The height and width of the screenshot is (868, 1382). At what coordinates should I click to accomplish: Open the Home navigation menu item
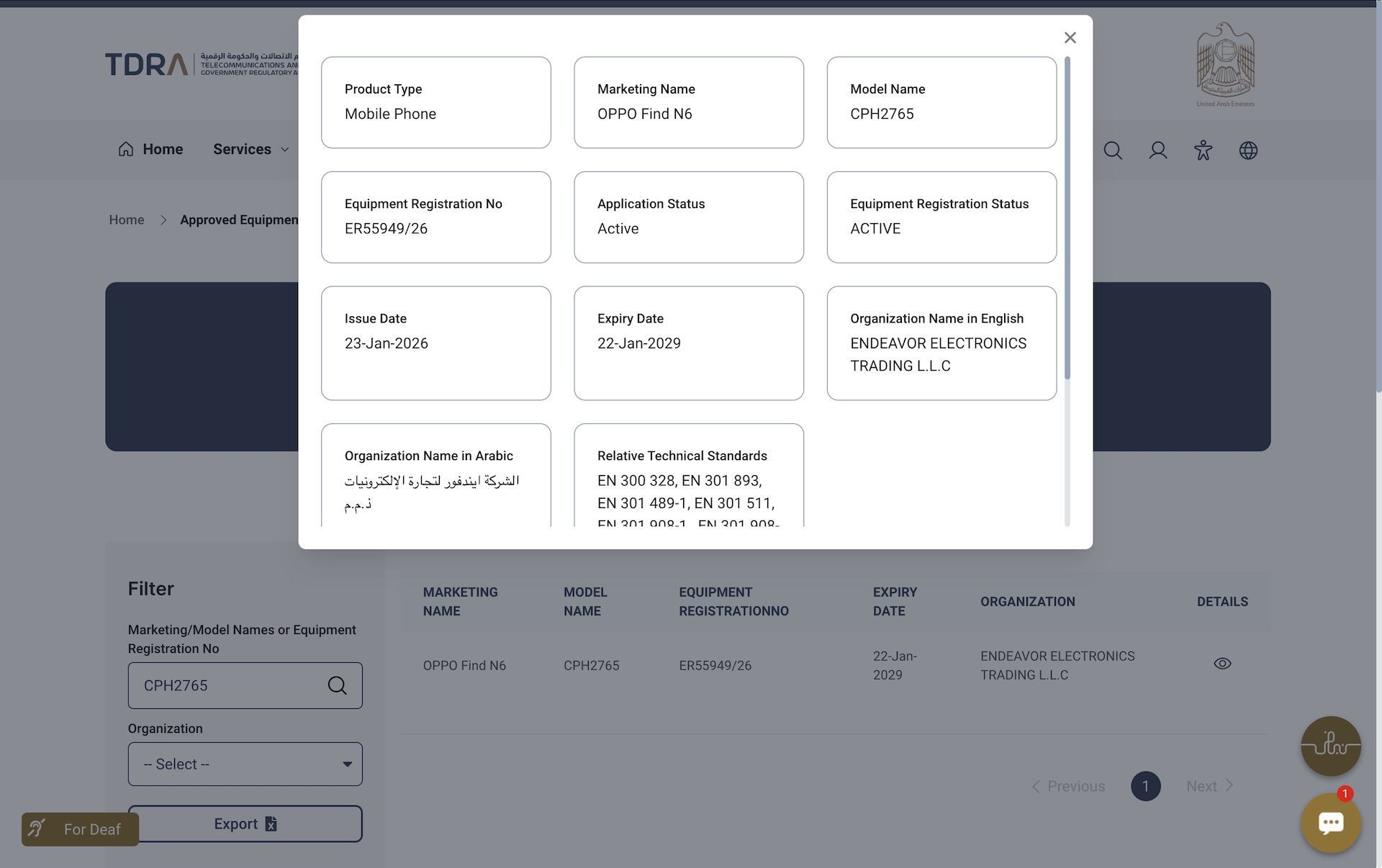pyautogui.click(x=150, y=149)
